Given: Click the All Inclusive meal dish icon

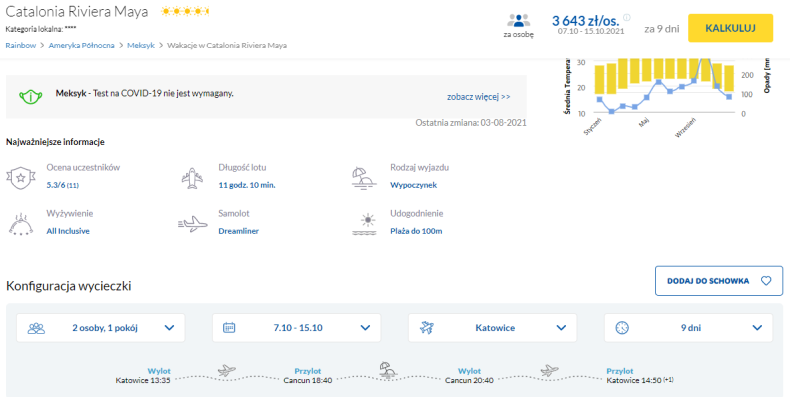Looking at the screenshot, I should coord(21,224).
